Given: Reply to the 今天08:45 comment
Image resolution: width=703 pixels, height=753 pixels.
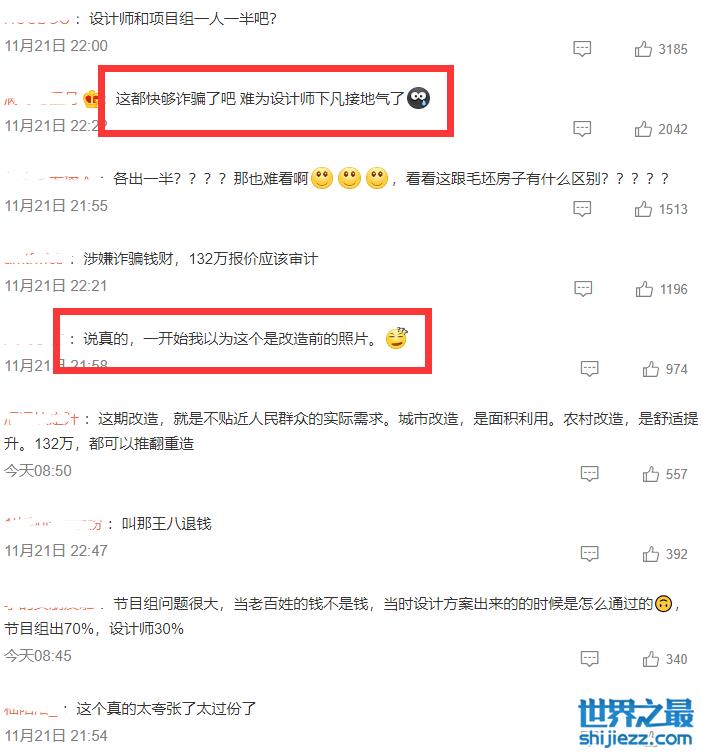Looking at the screenshot, I should point(589,659).
